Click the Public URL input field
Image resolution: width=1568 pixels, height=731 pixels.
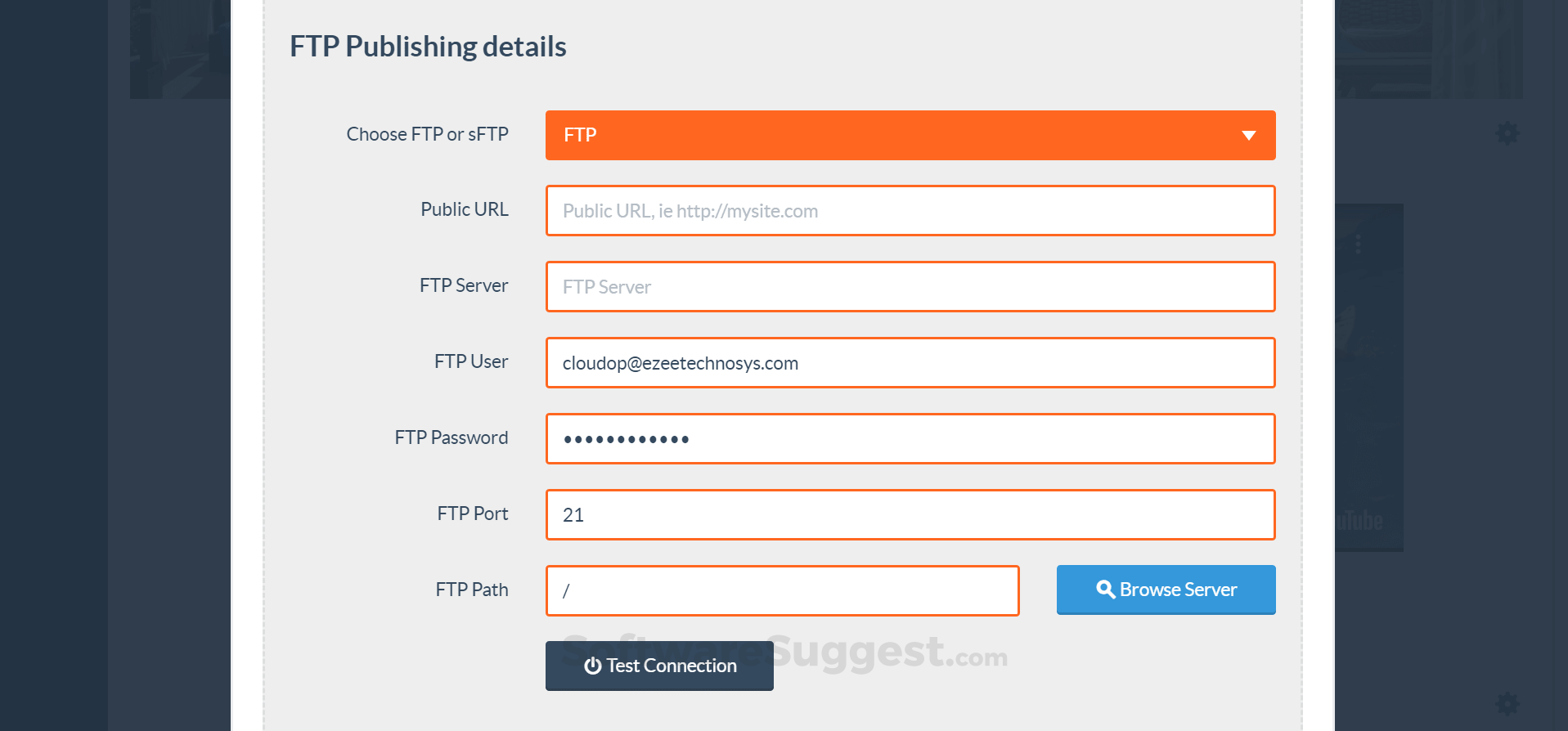pyautogui.click(x=910, y=211)
